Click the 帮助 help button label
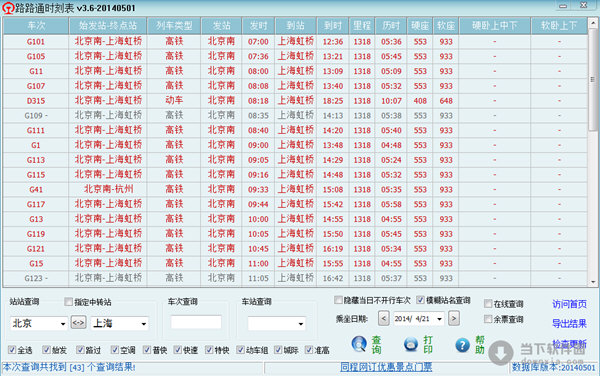Image resolution: width=600 pixels, height=376 pixels. (480, 345)
